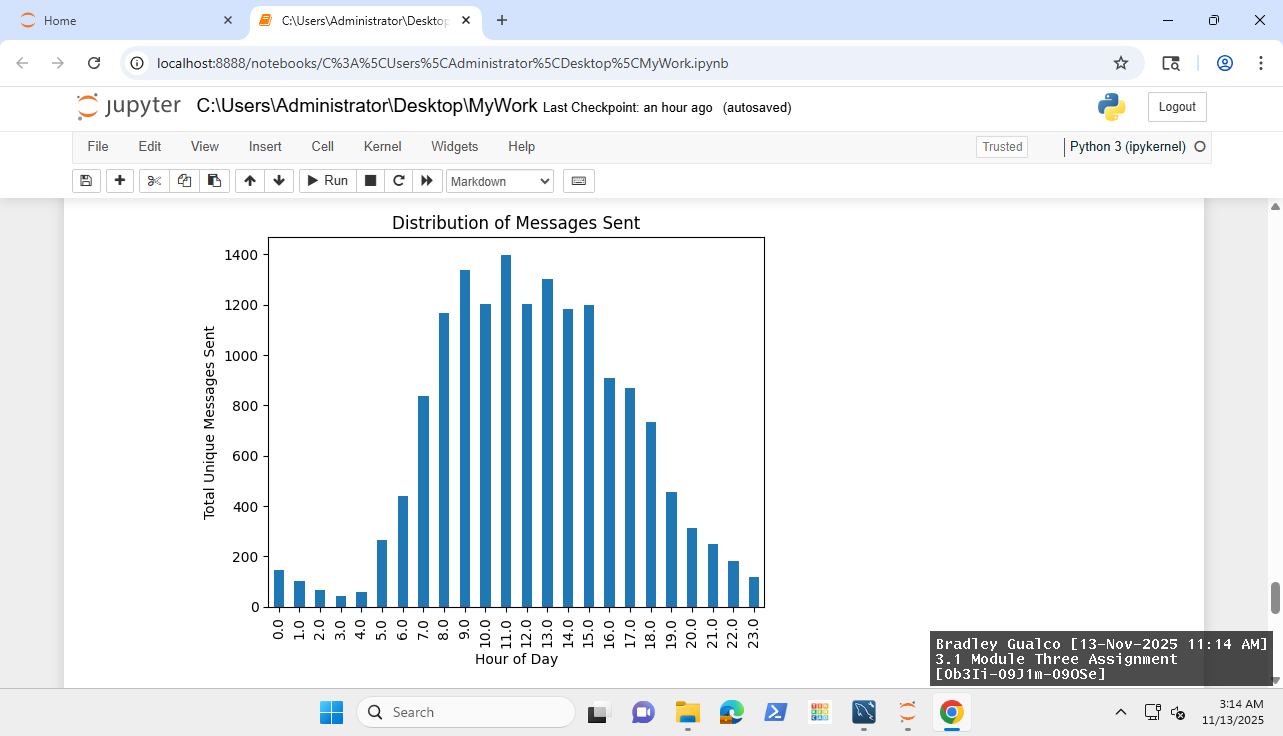Image resolution: width=1283 pixels, height=736 pixels.
Task: Open the command palette keyboard icon
Action: click(x=579, y=181)
